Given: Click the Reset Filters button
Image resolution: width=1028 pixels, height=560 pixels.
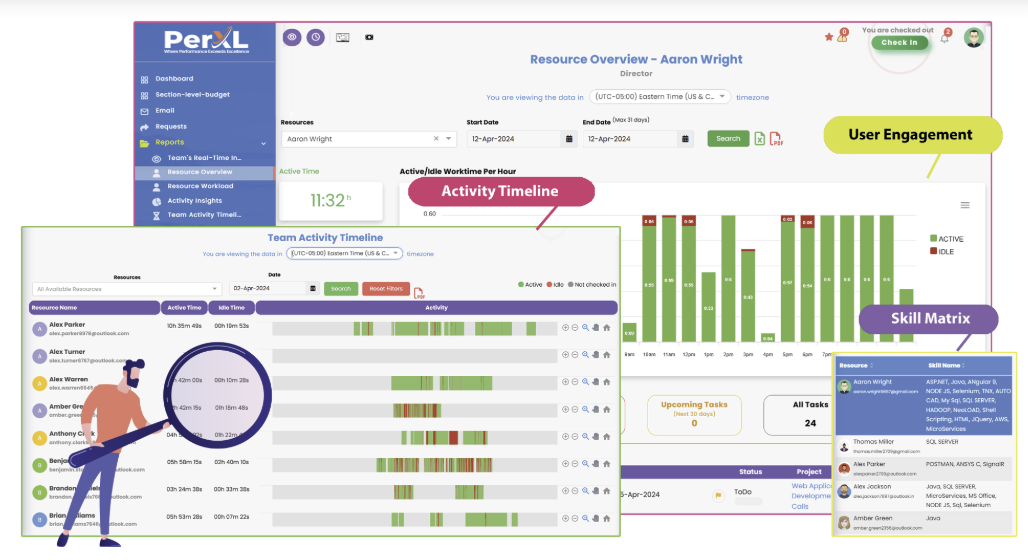Looking at the screenshot, I should (386, 288).
